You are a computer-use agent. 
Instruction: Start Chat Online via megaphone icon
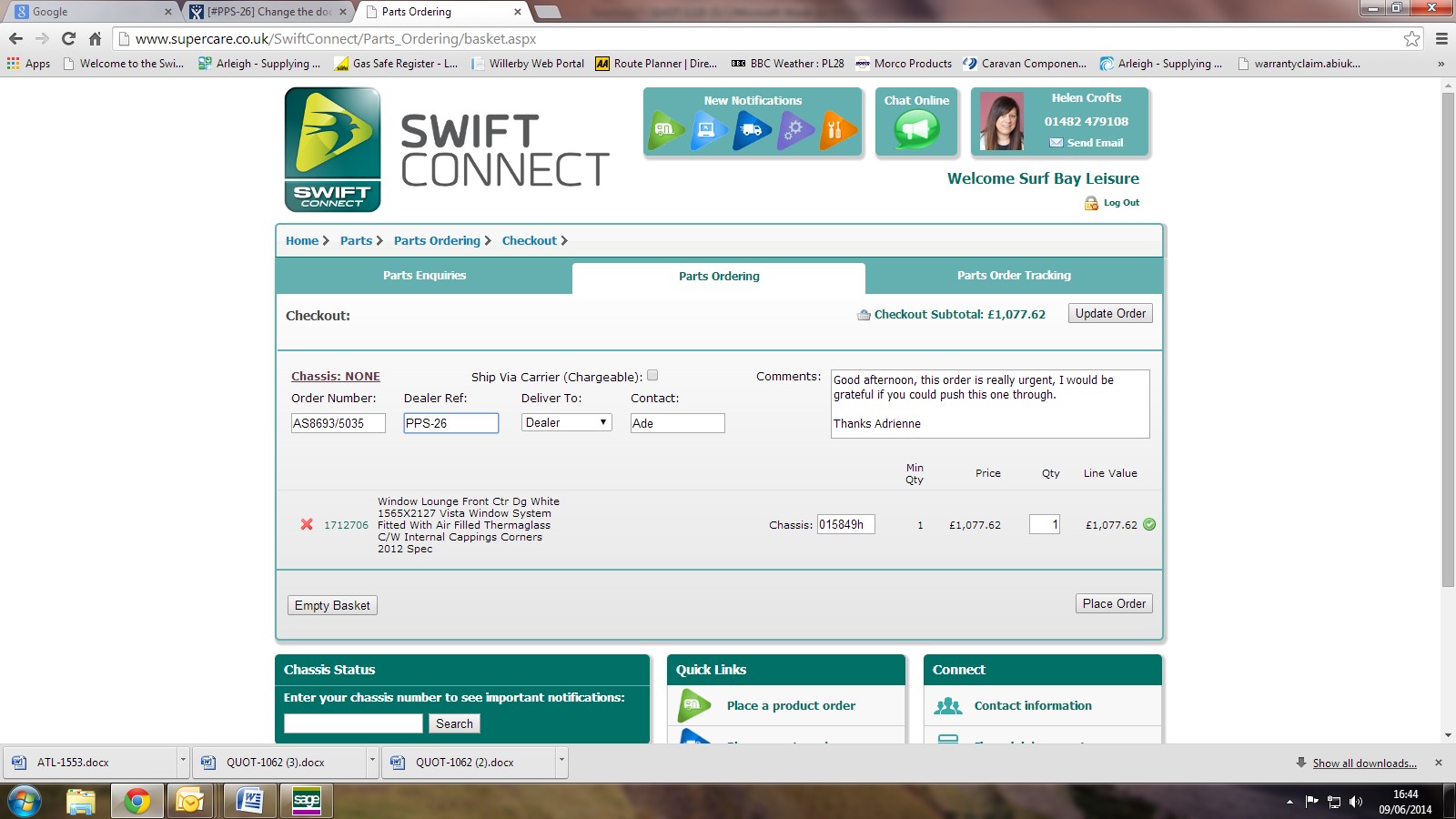916,130
